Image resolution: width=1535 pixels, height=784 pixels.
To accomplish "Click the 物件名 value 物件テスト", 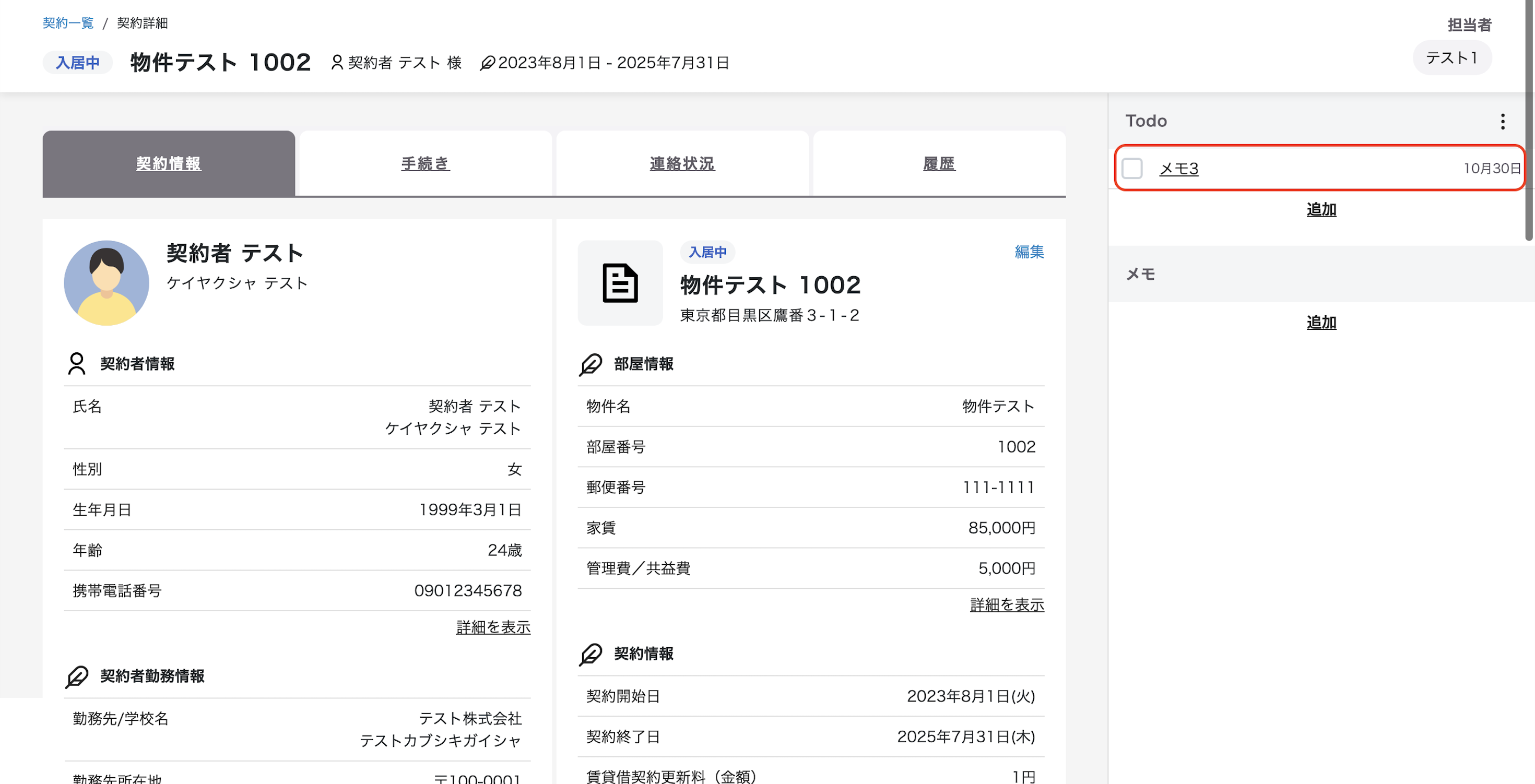I will (999, 406).
